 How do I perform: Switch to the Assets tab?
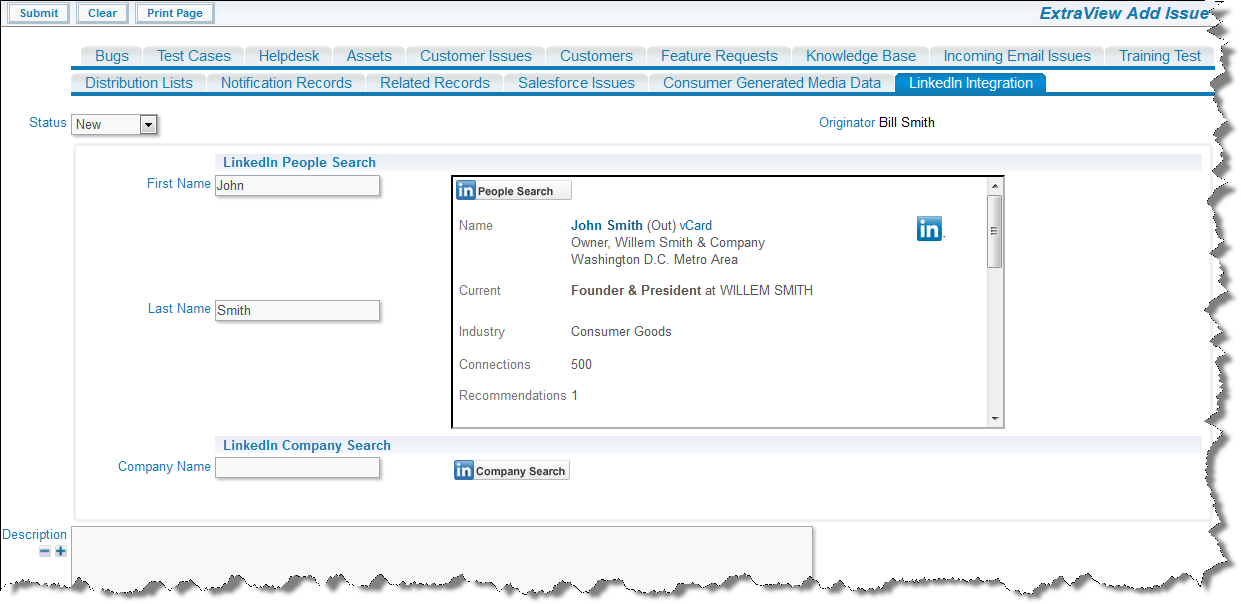[x=369, y=56]
